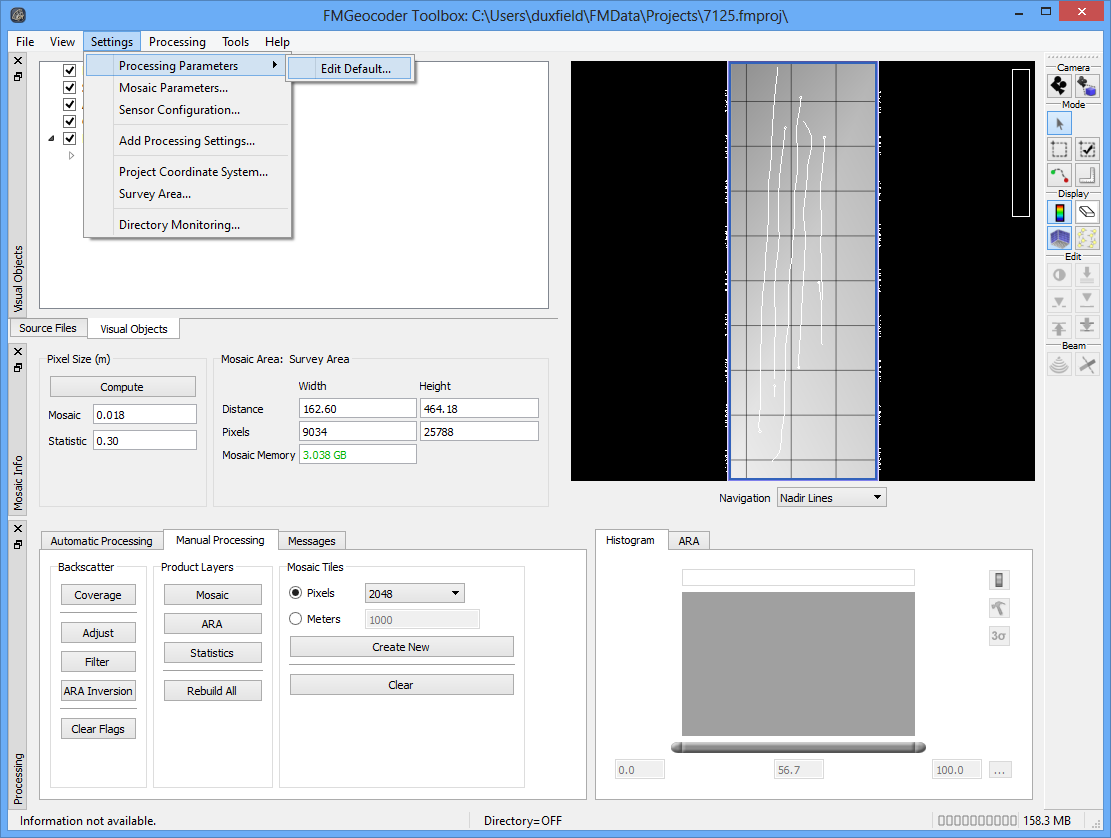Click the dashed rectangle selection tool

tap(1059, 150)
